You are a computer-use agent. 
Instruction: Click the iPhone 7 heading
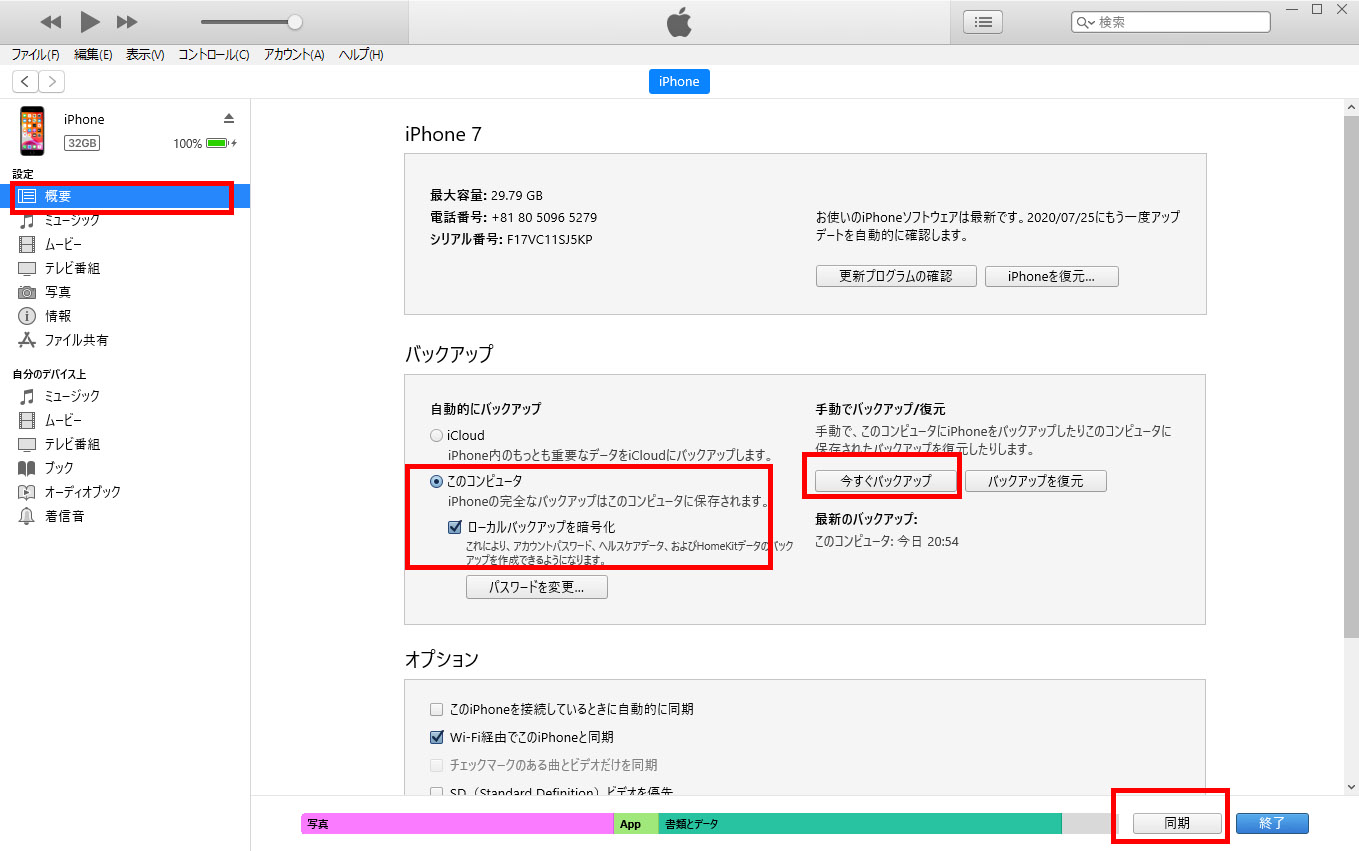[443, 134]
